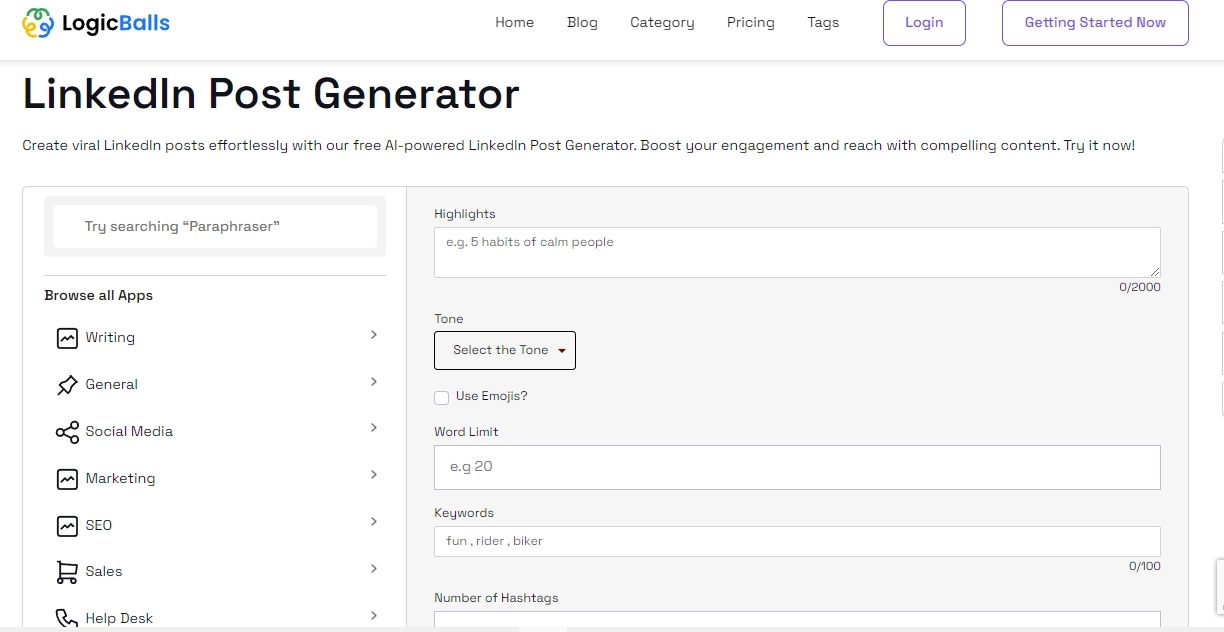Select the SEO category icon
This screenshot has height=632, width=1224.
click(x=66, y=525)
